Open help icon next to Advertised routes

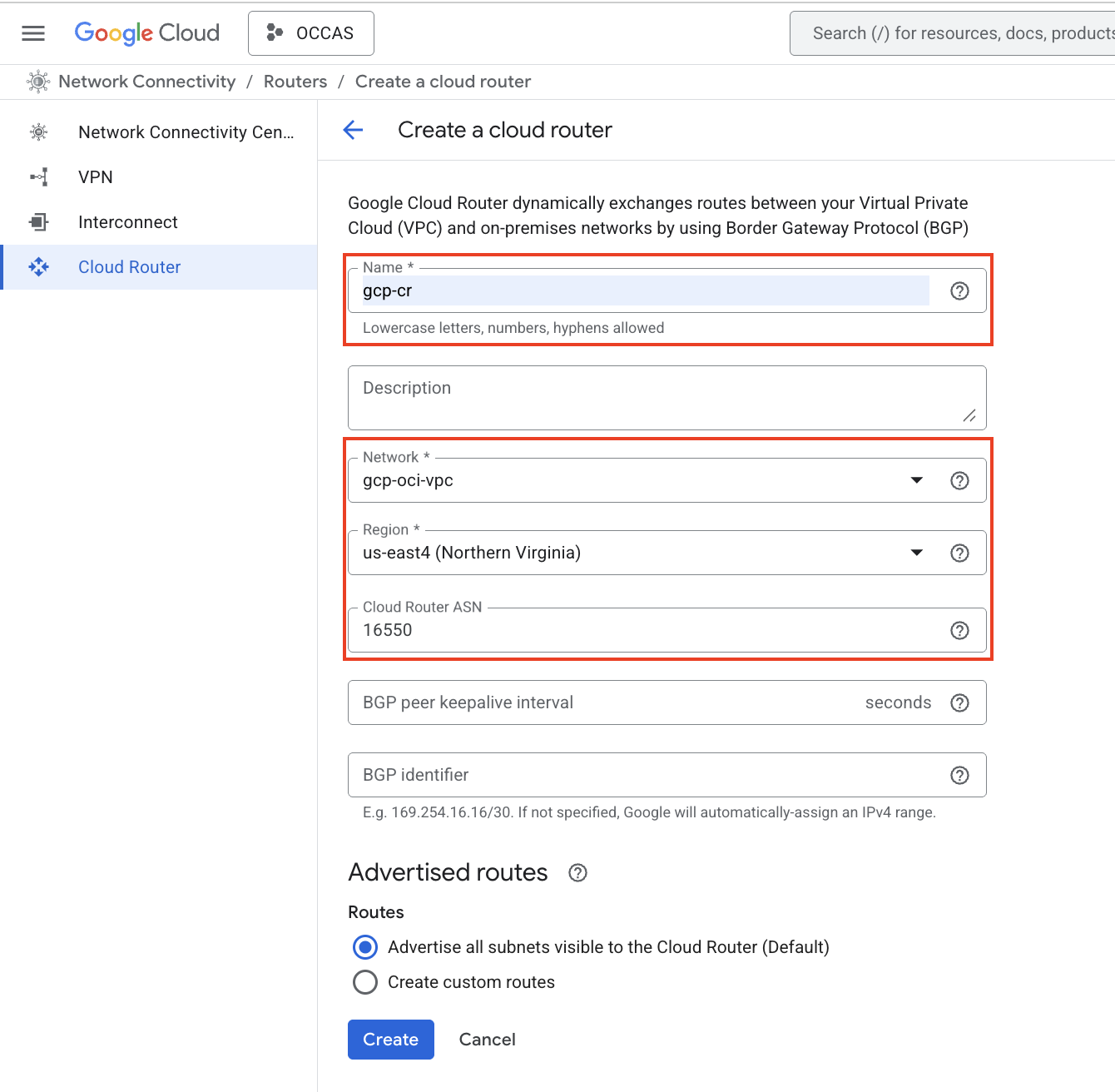pos(577,872)
